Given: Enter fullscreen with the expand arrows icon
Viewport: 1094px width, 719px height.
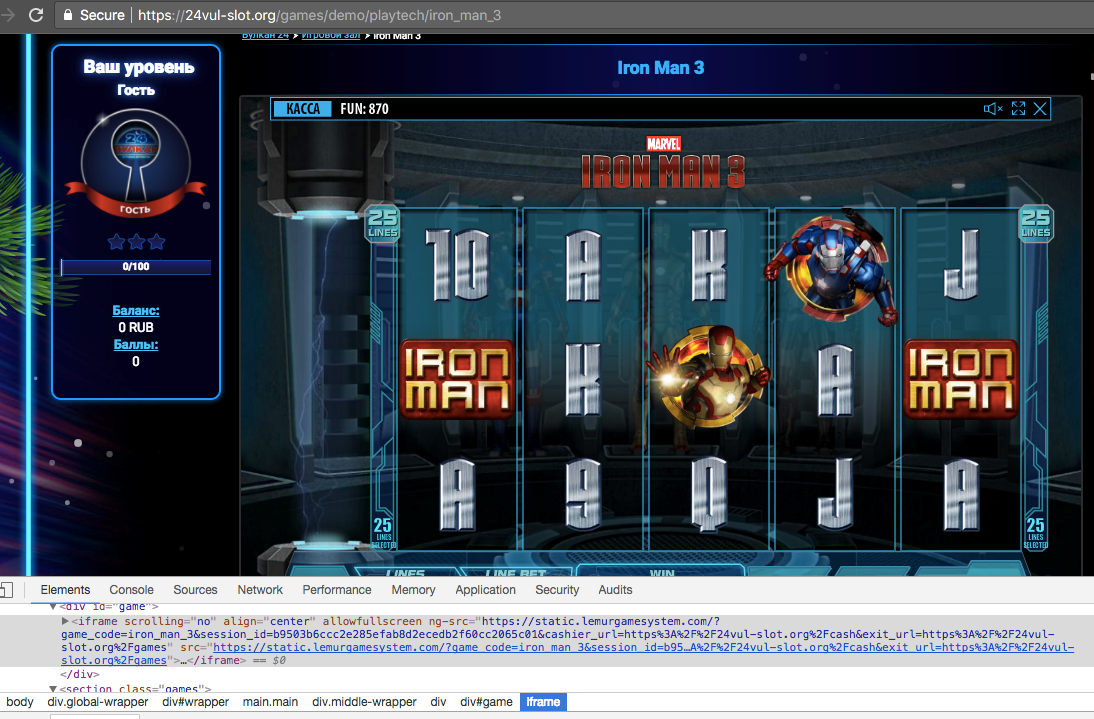Looking at the screenshot, I should tap(1019, 109).
